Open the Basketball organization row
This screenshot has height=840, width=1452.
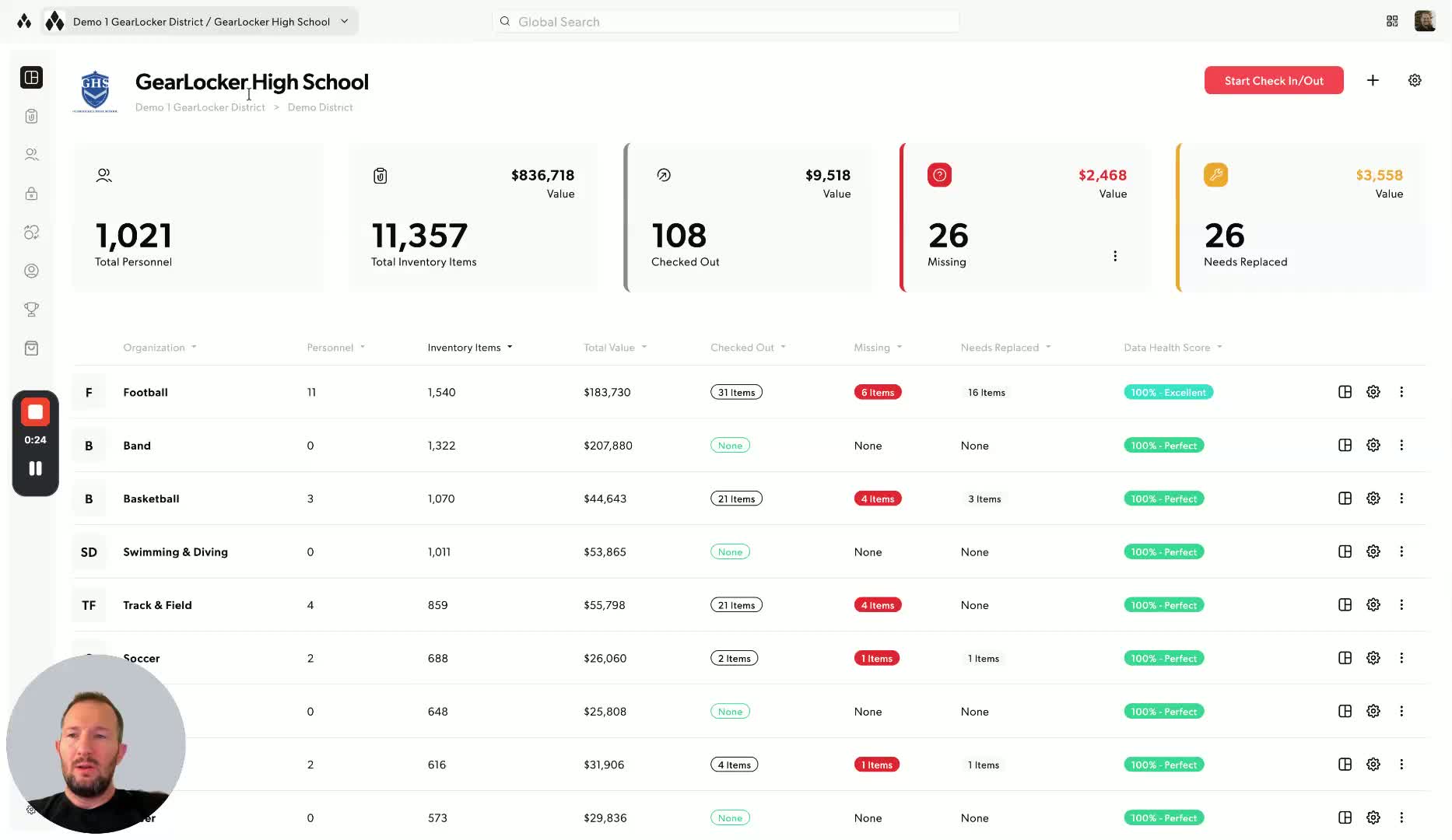tap(750, 499)
